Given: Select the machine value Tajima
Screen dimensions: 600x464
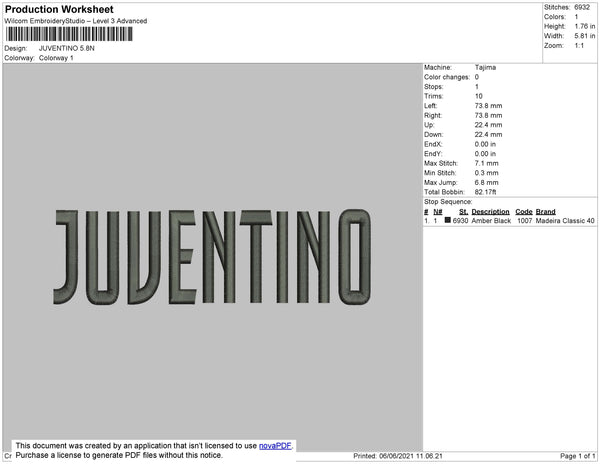Looking at the screenshot, I should [x=485, y=67].
